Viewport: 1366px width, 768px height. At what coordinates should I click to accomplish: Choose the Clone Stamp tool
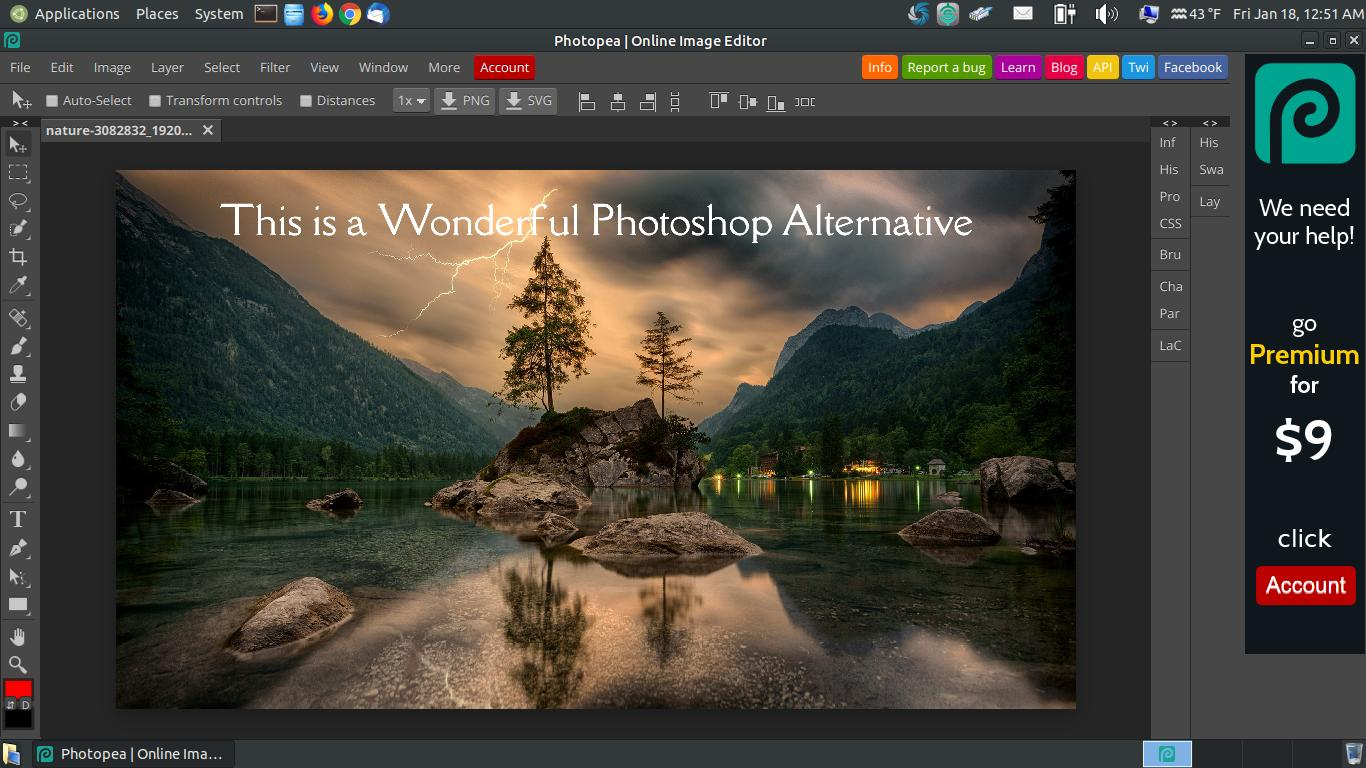18,373
